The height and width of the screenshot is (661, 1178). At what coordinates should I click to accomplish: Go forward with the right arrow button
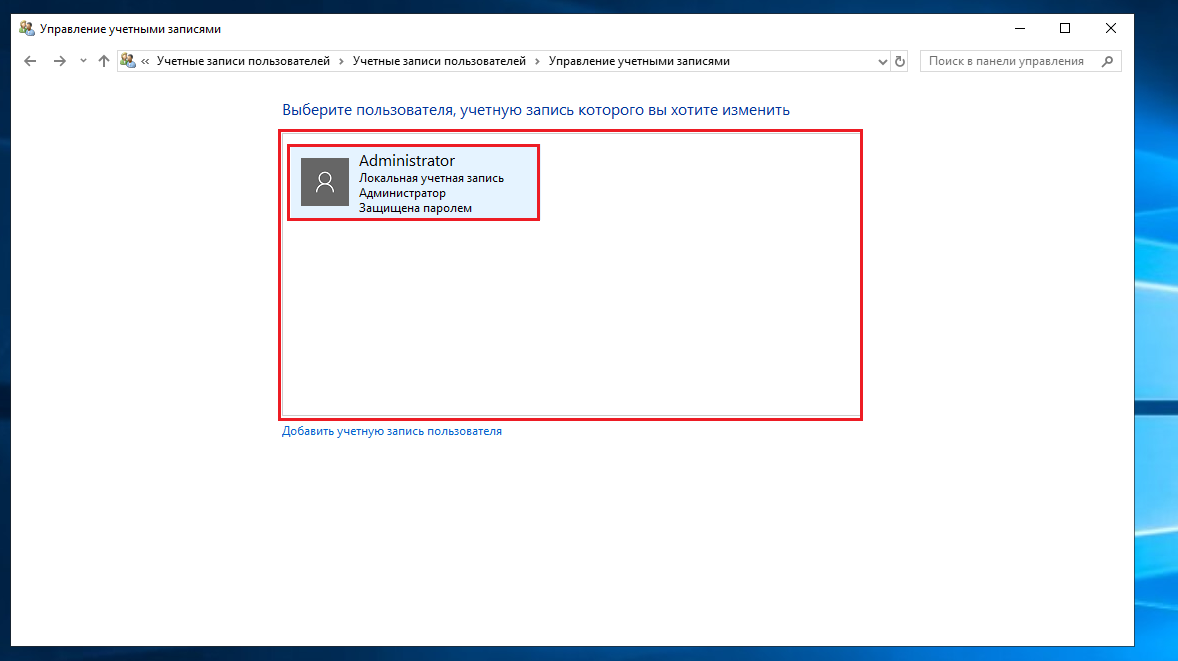coord(59,61)
